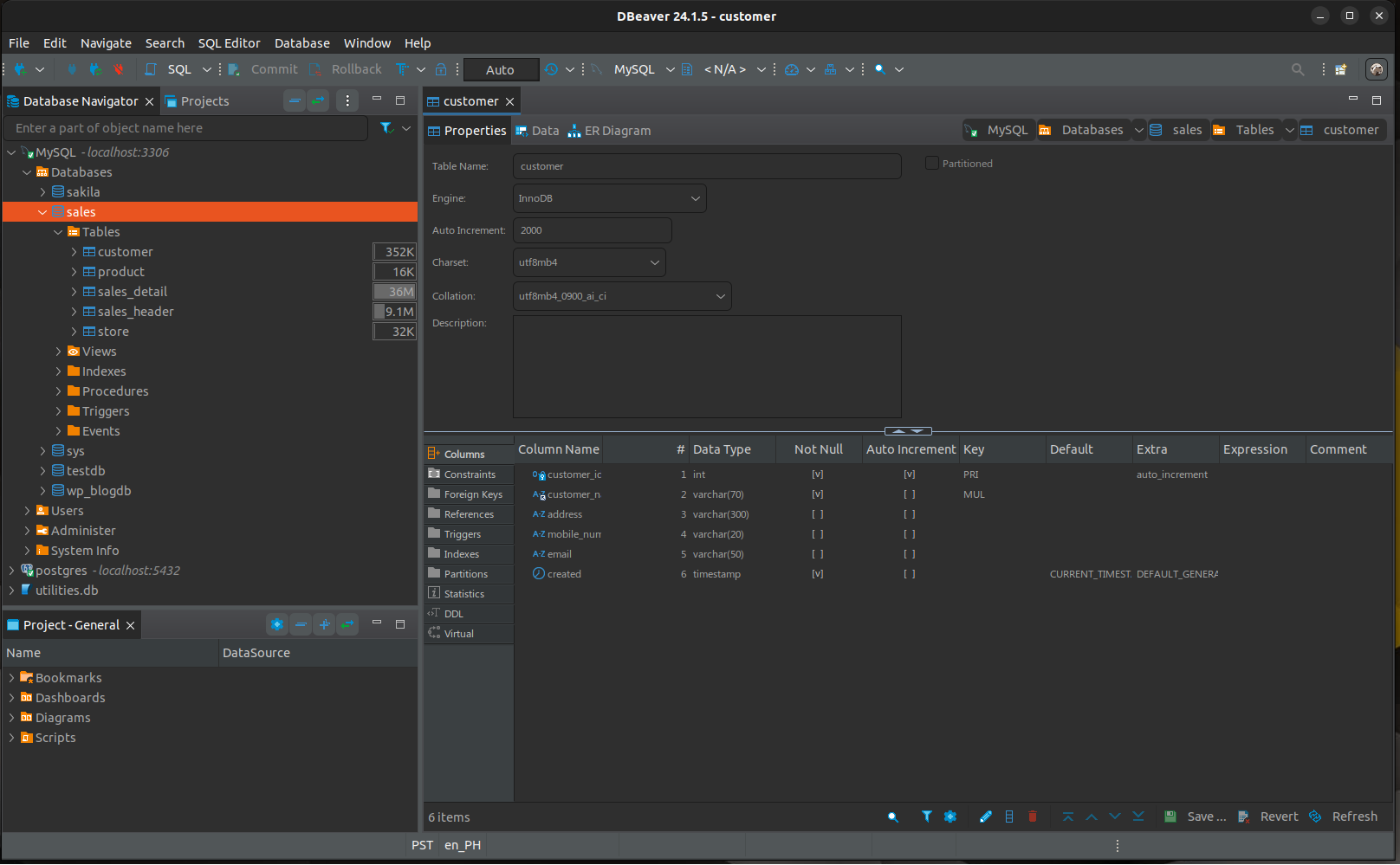The width and height of the screenshot is (1400, 865).
Task: Click the Reconnect icon in toolbar
Action: pyautogui.click(x=95, y=69)
